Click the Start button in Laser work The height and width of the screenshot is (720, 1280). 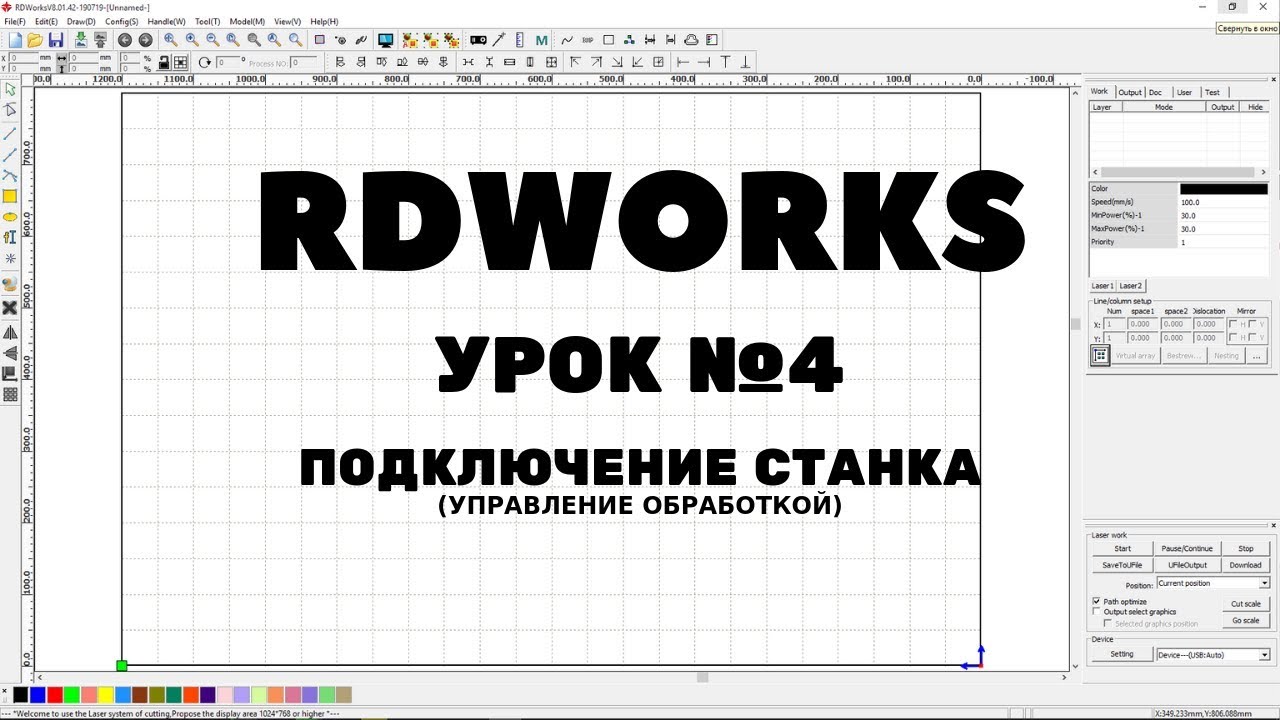click(1122, 548)
